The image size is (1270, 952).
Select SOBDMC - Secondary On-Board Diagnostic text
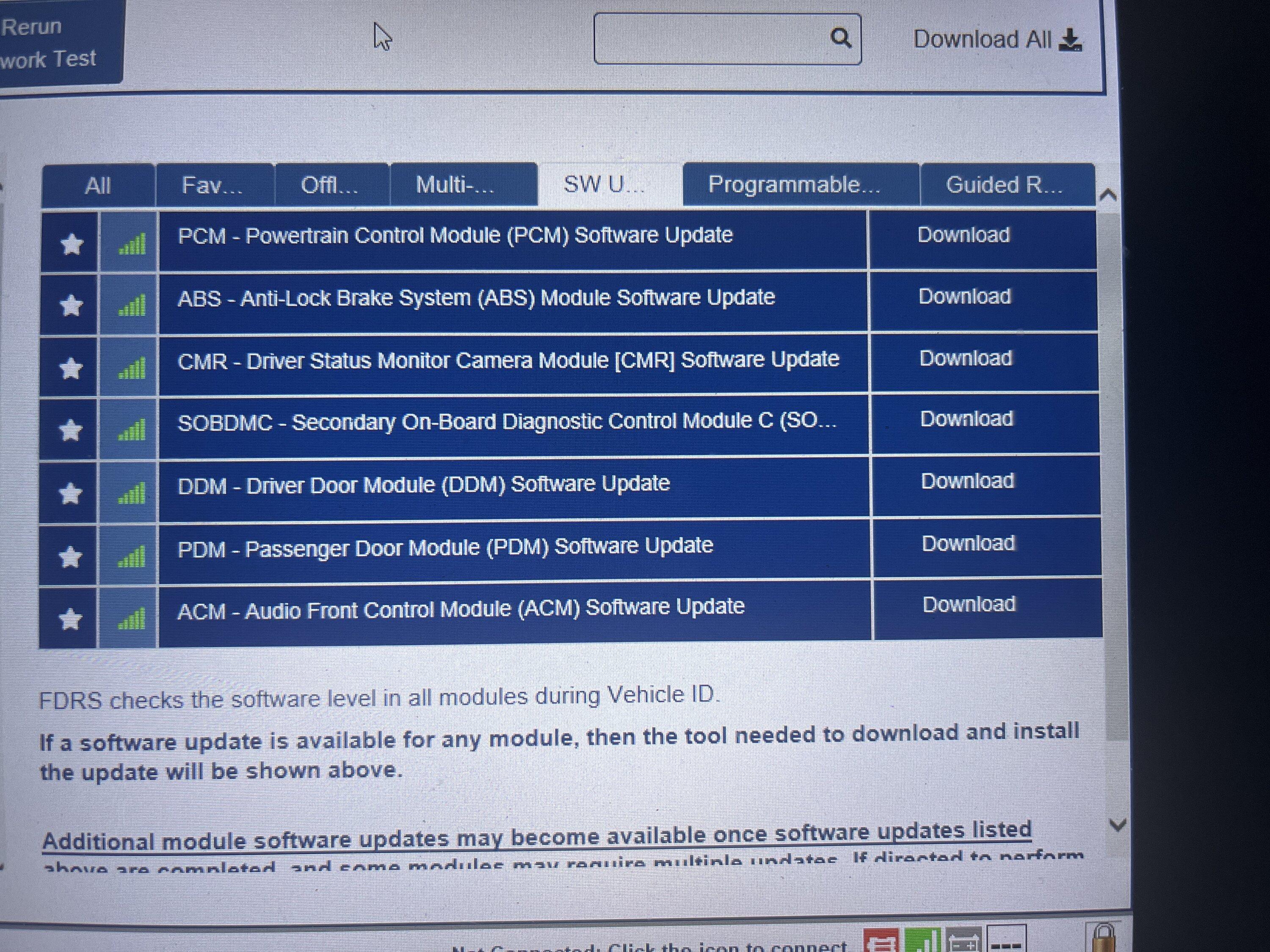(x=507, y=422)
